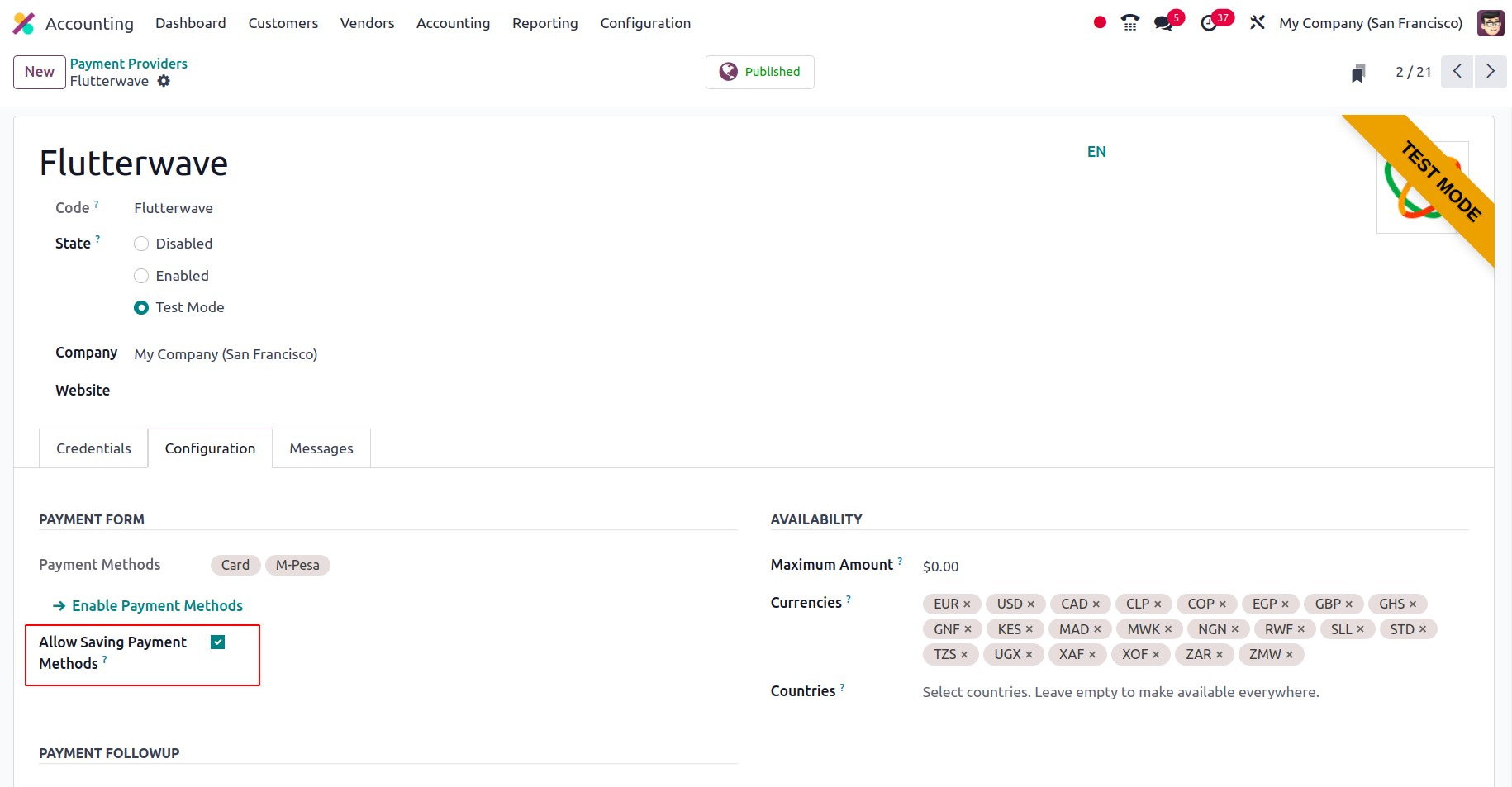Click the bookmark icon near the pager
The width and height of the screenshot is (1512, 787).
(x=1357, y=73)
